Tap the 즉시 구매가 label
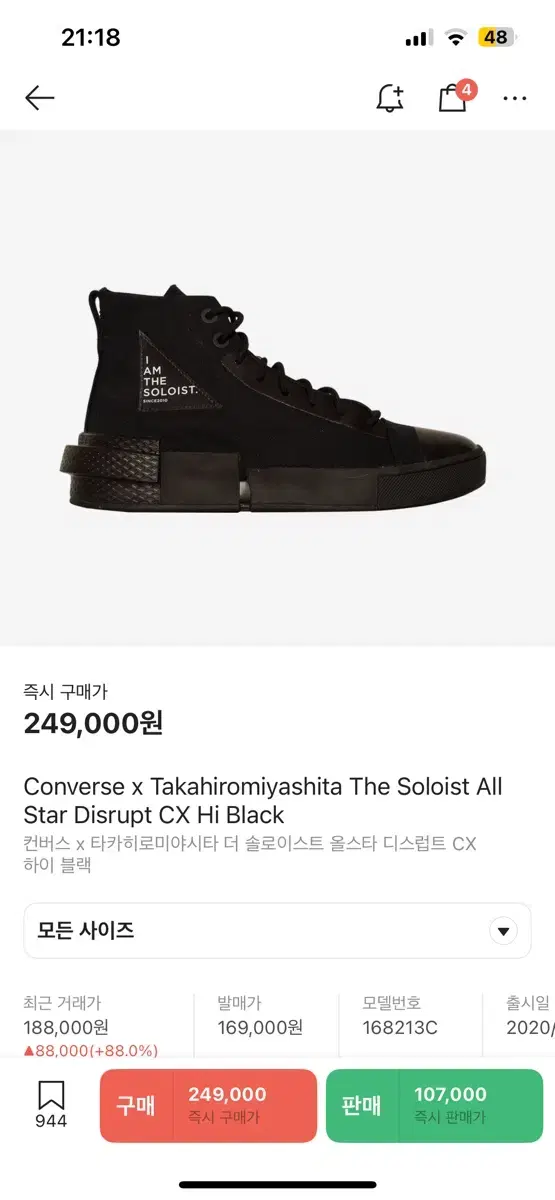This screenshot has height=1200, width=555. pyautogui.click(x=65, y=691)
